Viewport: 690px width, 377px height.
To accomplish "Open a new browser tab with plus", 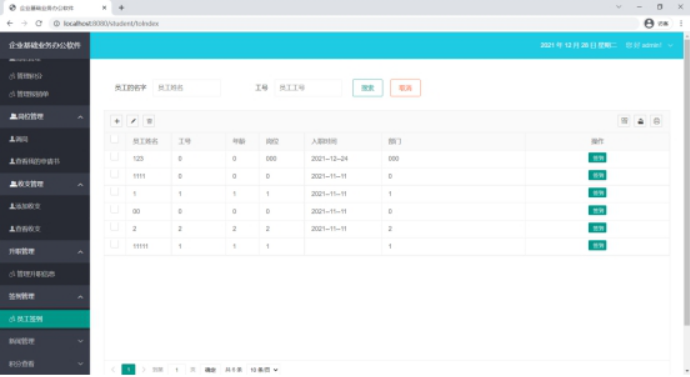I will pyautogui.click(x=121, y=7).
